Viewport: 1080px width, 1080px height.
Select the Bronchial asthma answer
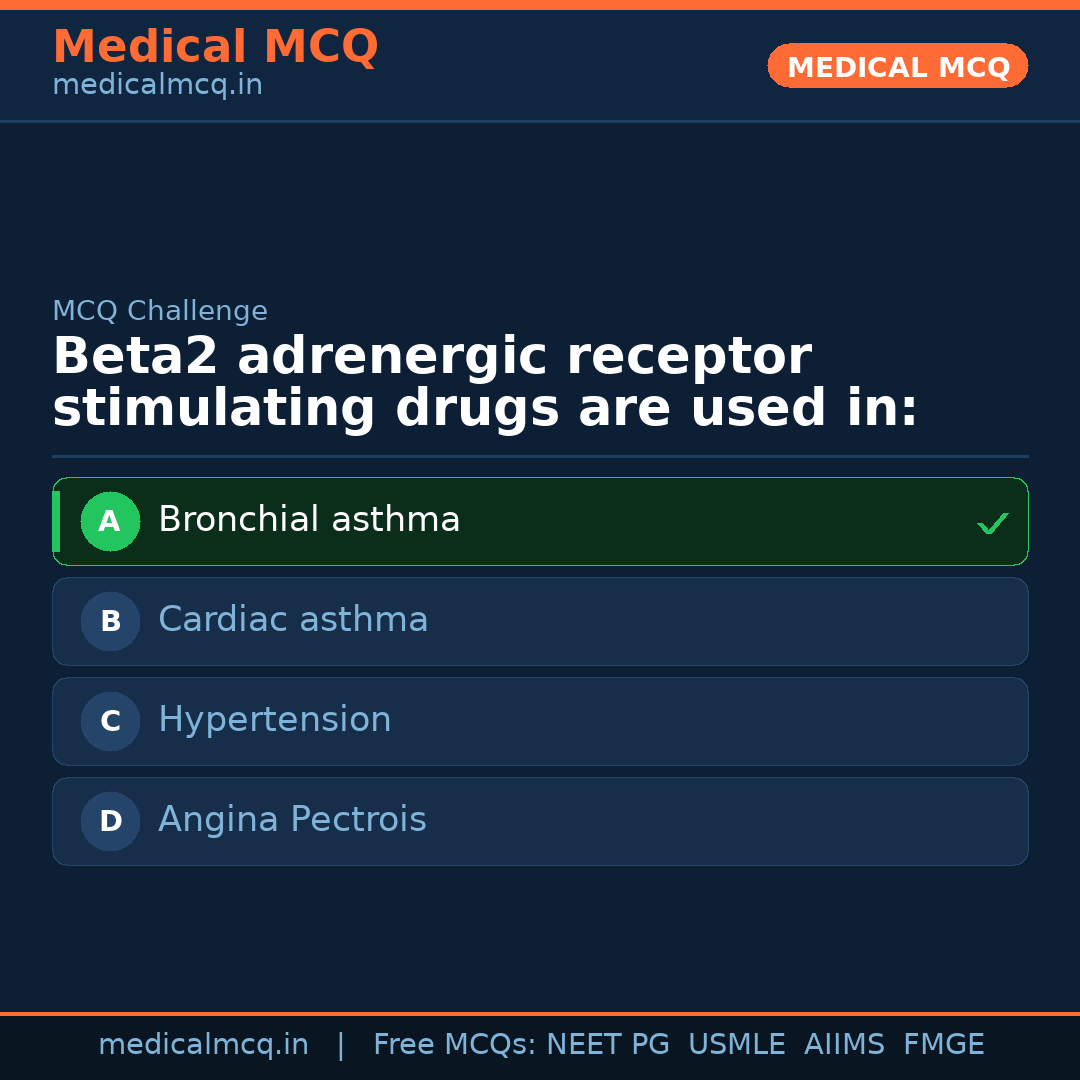click(309, 520)
